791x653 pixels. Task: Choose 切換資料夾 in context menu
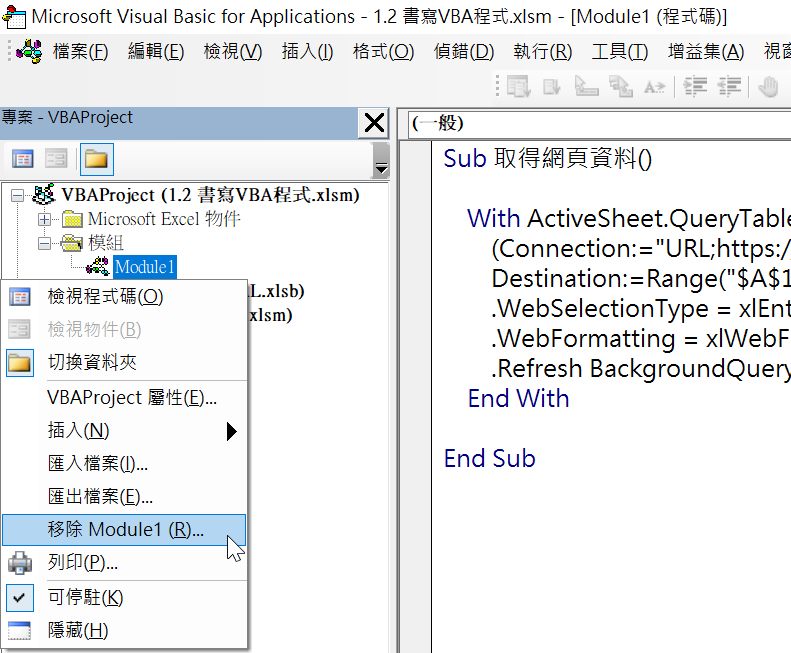tap(125, 362)
